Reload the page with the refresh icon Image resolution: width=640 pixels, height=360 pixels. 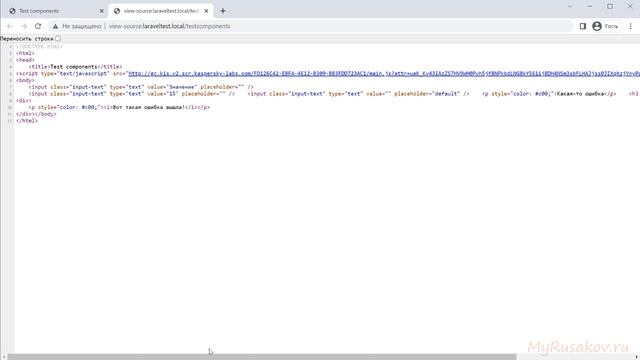point(38,26)
